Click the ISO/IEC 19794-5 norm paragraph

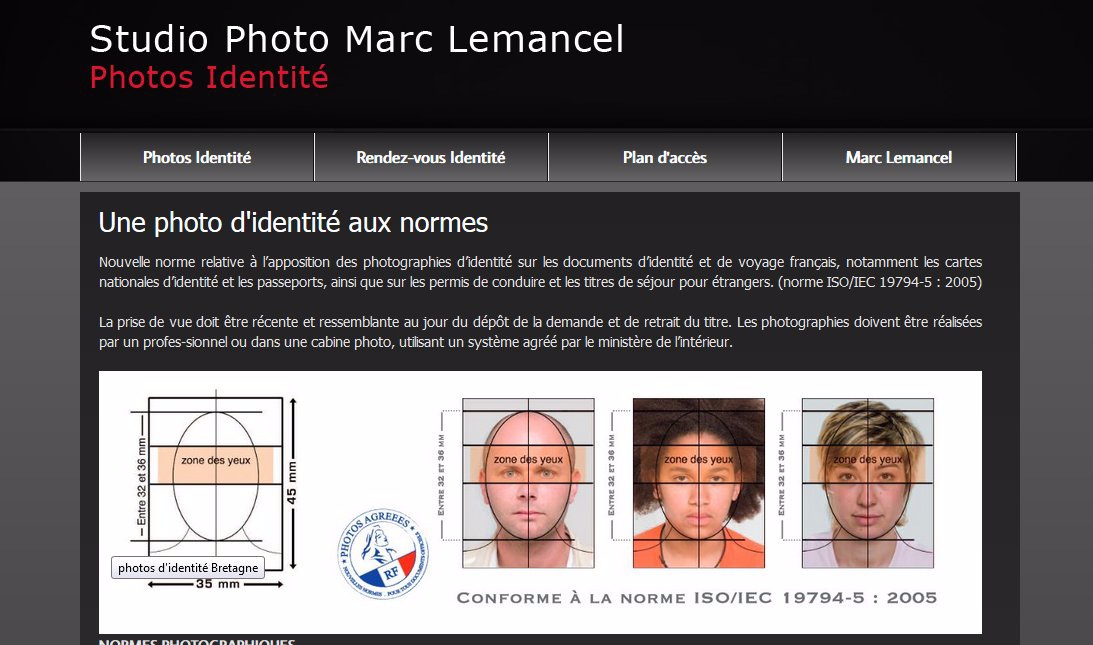(540, 272)
